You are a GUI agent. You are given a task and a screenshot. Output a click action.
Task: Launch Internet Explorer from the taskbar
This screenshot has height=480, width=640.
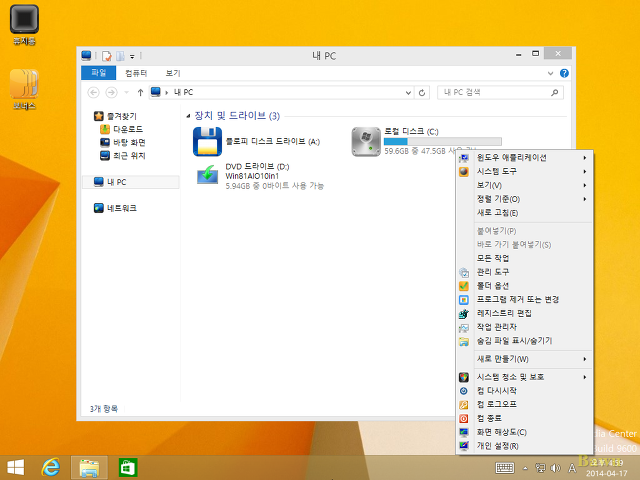[51, 467]
